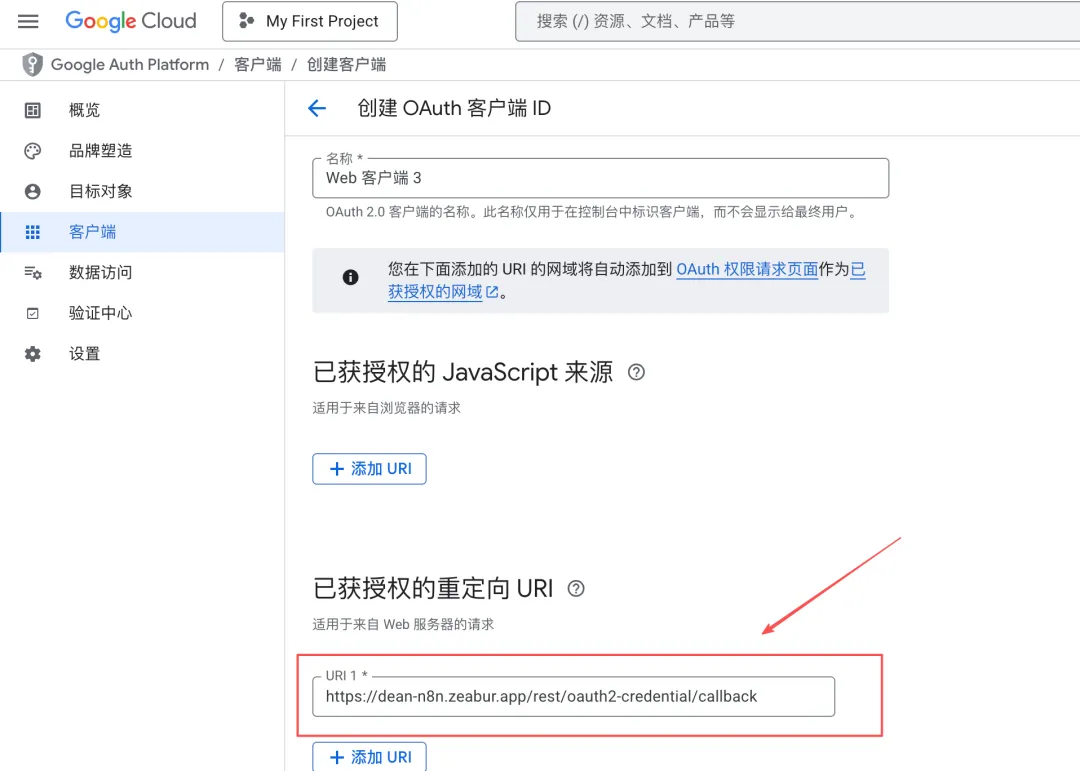The image size is (1080, 771).
Task: Click the 目标对象 person icon
Action: tap(32, 192)
